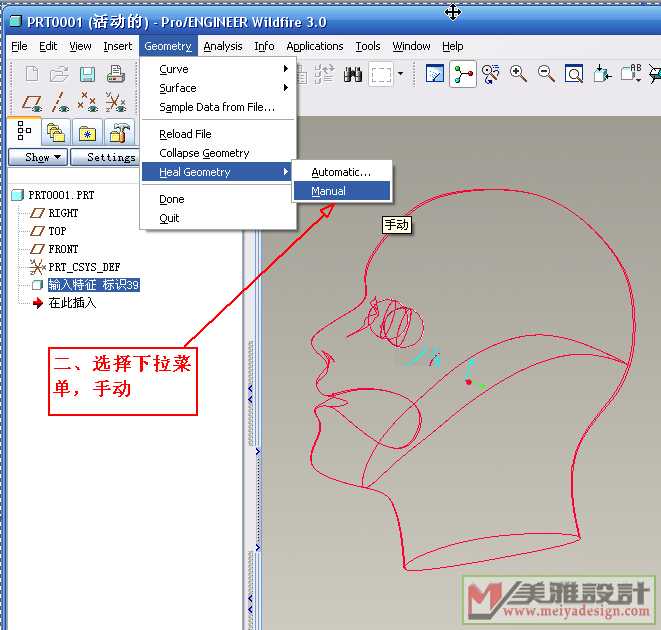Open the Info menu
Viewport: 661px width, 630px height.
pyautogui.click(x=264, y=46)
